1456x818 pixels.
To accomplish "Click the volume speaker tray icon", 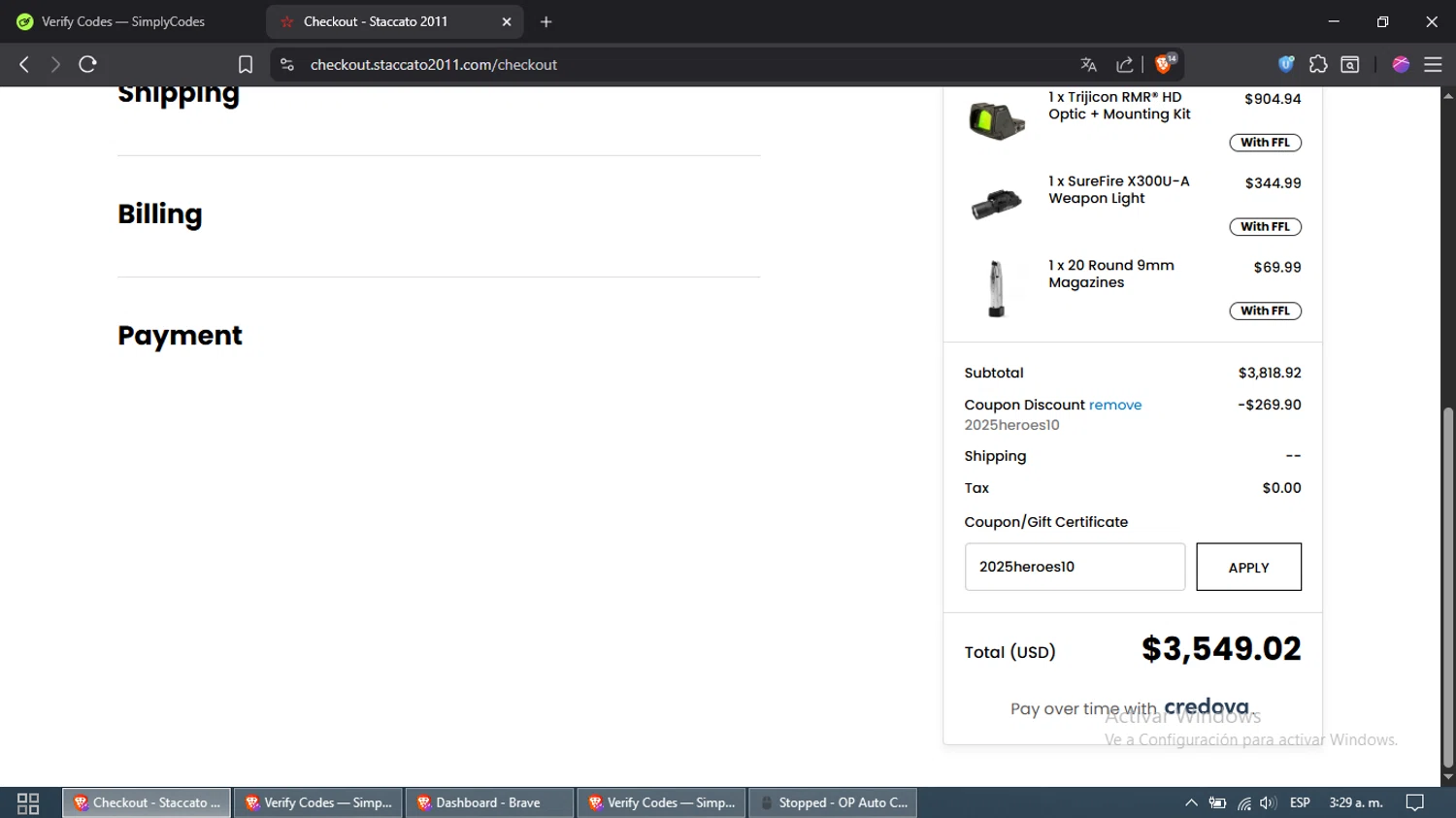I will pos(1268,803).
